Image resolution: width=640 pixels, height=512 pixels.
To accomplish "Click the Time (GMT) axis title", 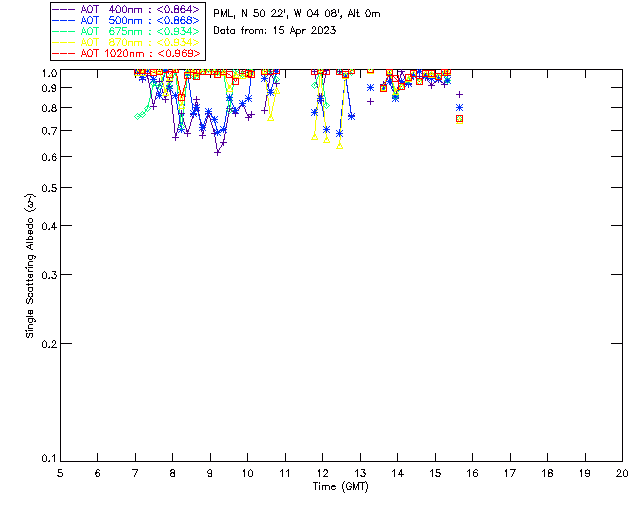I will [x=341, y=486].
